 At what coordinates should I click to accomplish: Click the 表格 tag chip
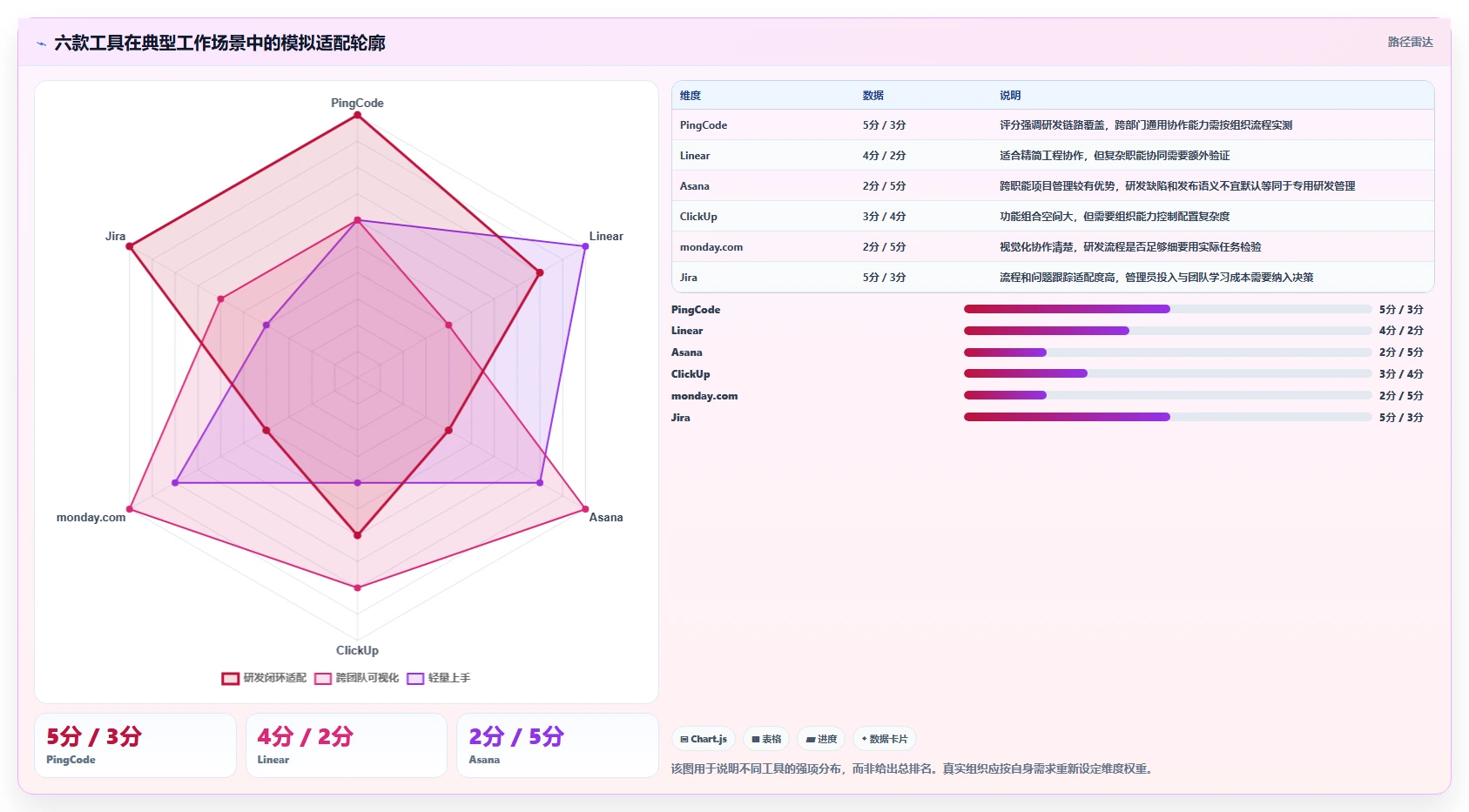pos(766,739)
